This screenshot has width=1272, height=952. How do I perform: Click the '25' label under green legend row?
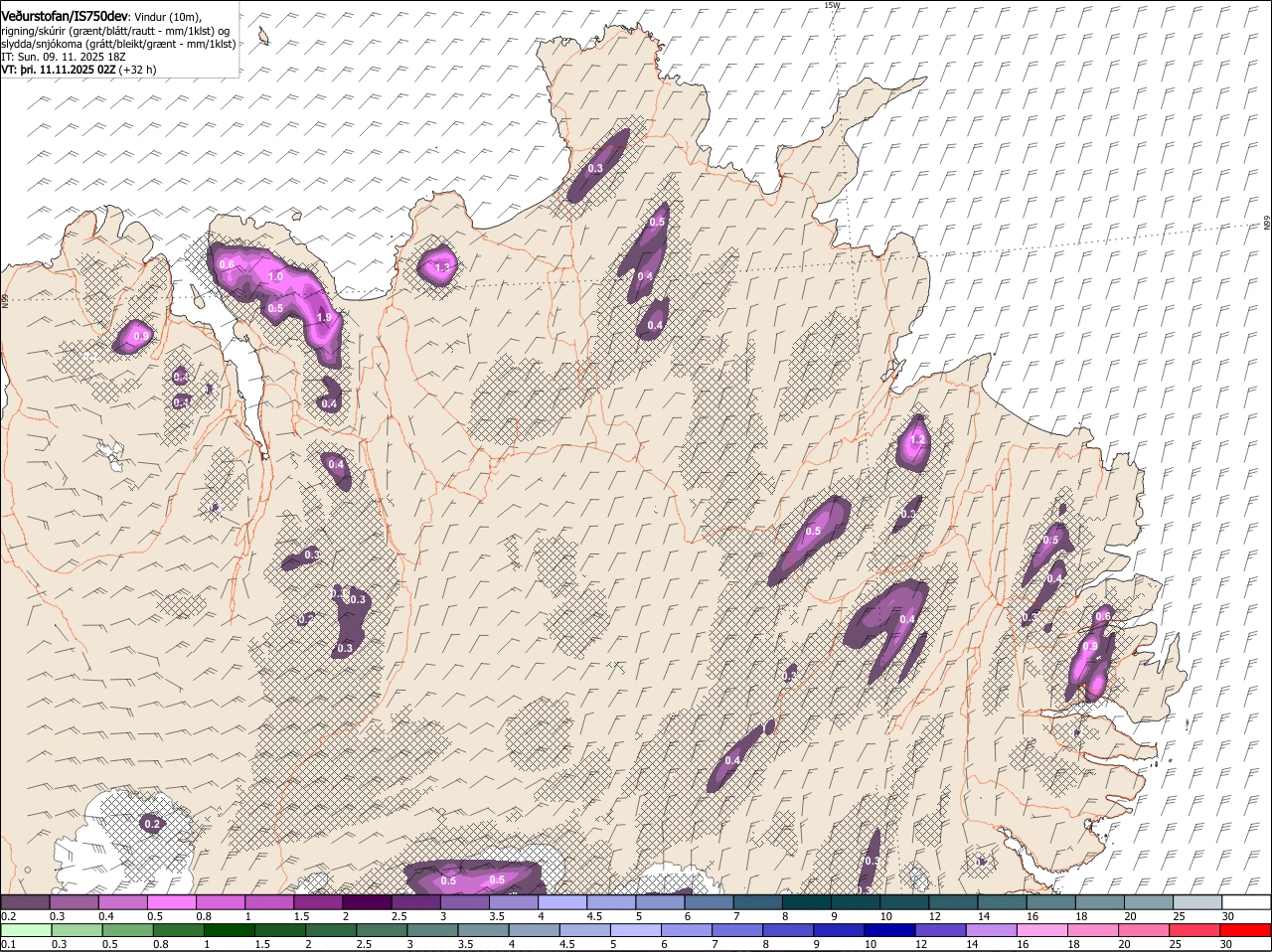pos(1178,945)
